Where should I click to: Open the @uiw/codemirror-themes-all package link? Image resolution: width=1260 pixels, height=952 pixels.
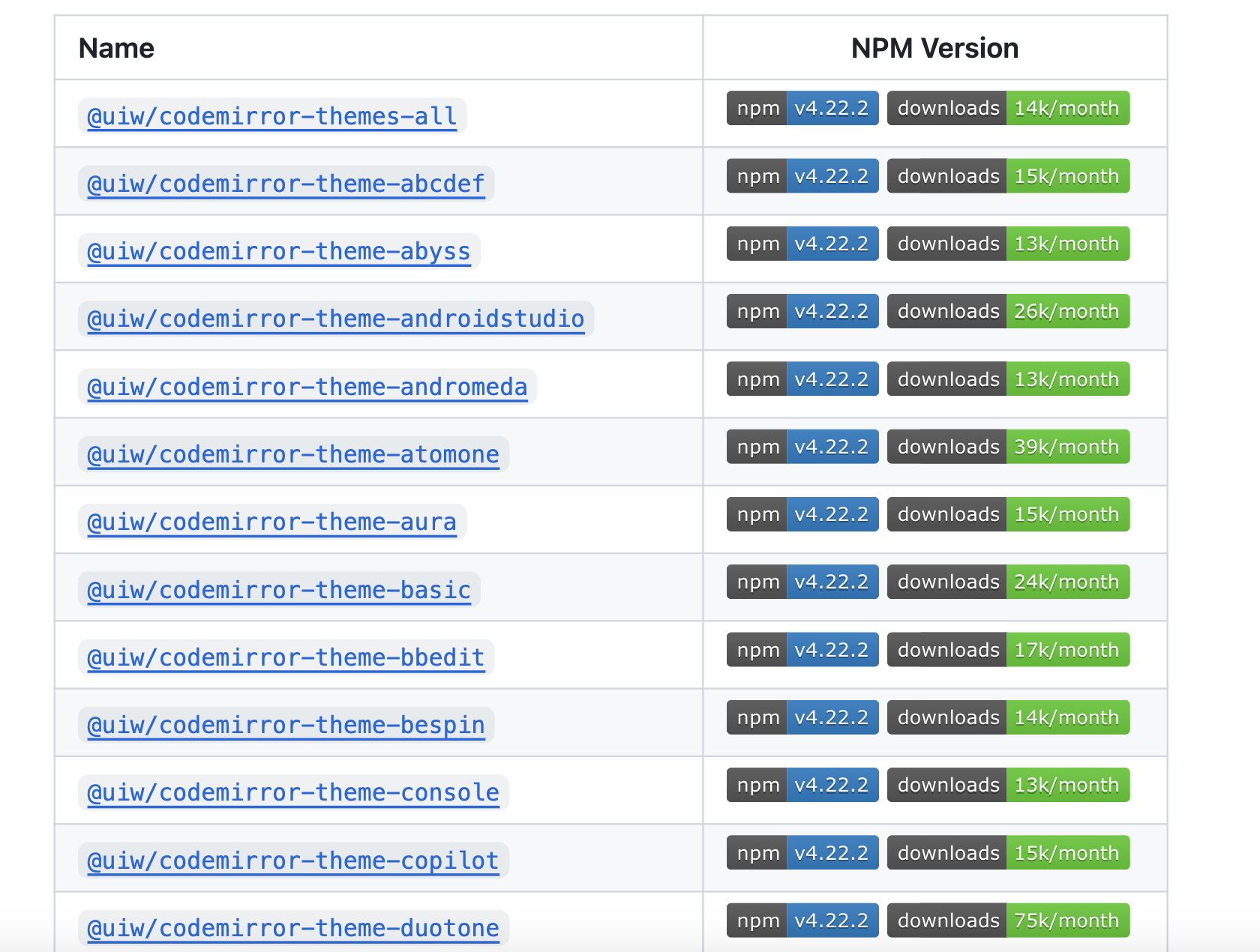pos(271,115)
